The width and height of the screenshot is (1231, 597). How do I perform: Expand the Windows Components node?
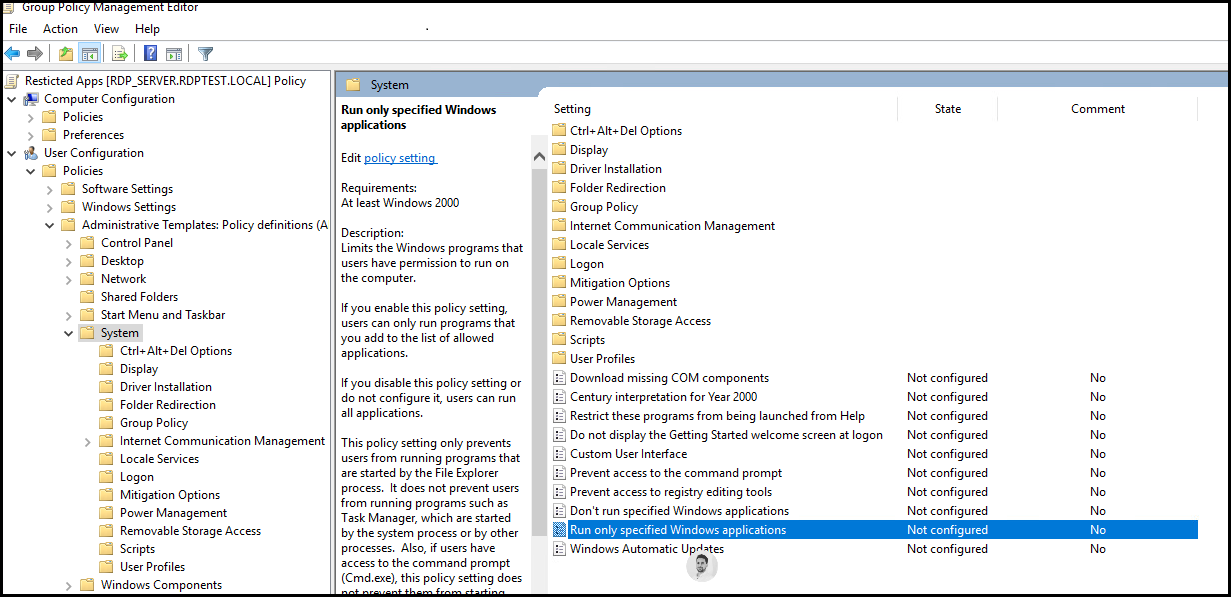(68, 585)
